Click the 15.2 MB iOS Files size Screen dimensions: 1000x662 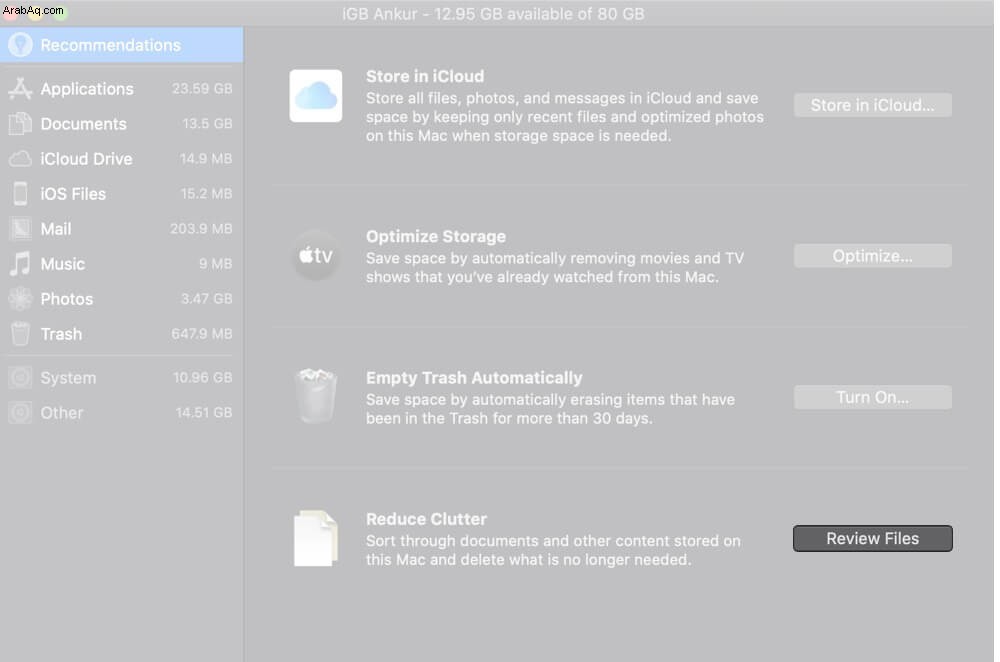coord(206,194)
